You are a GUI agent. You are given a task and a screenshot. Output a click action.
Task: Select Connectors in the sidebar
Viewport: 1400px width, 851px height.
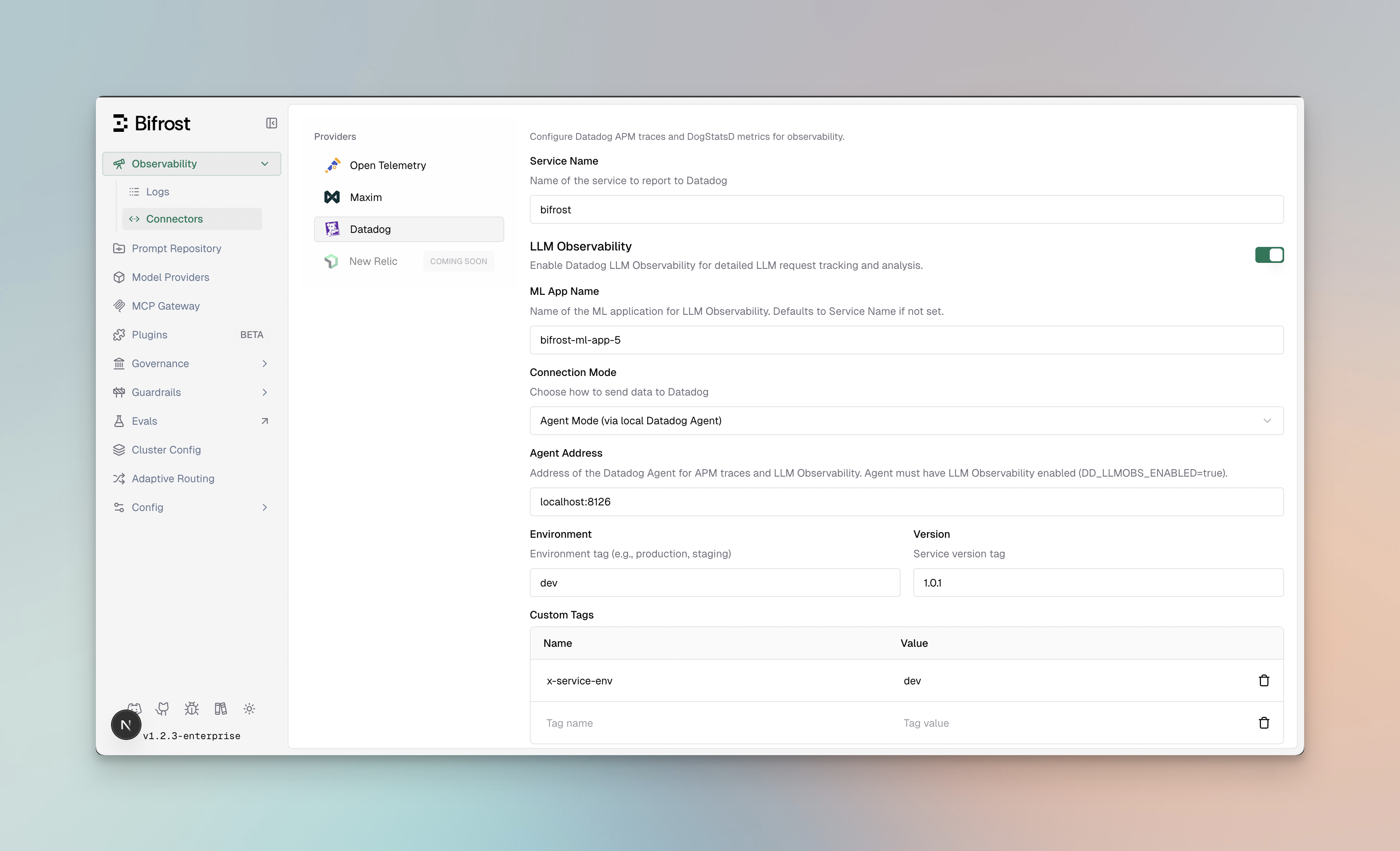tap(192, 219)
